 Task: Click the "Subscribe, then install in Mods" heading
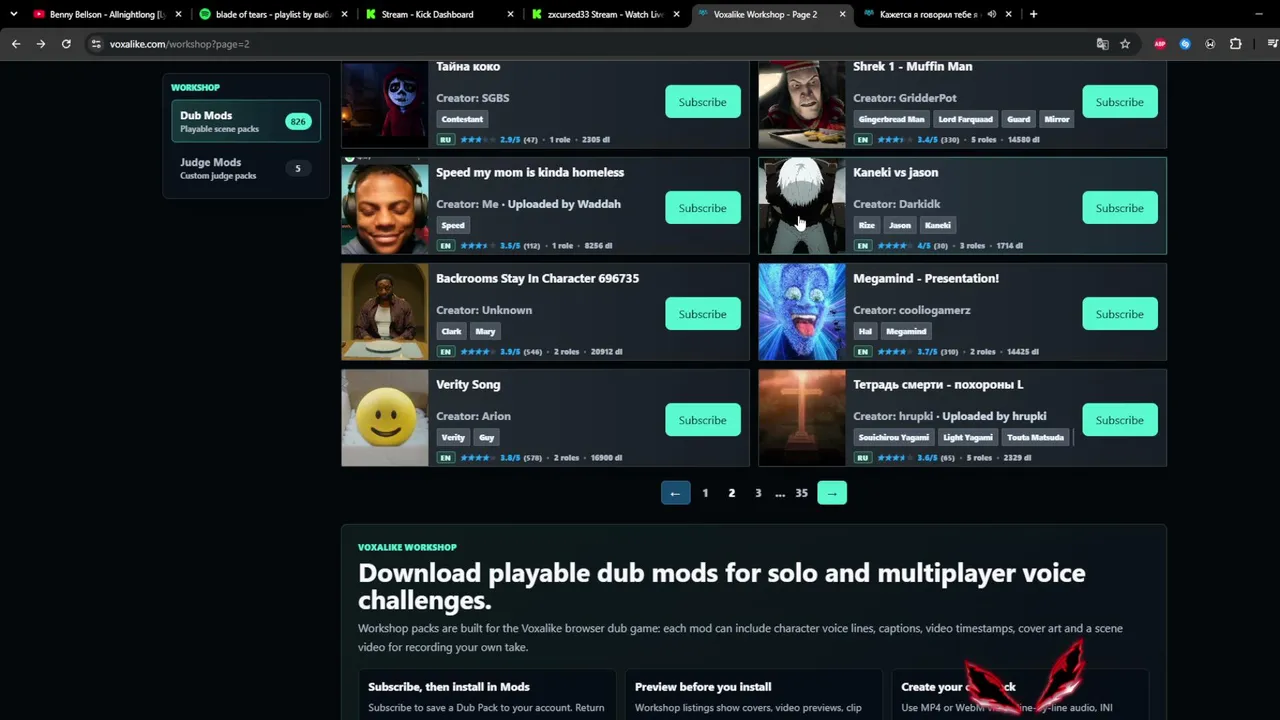(449, 687)
